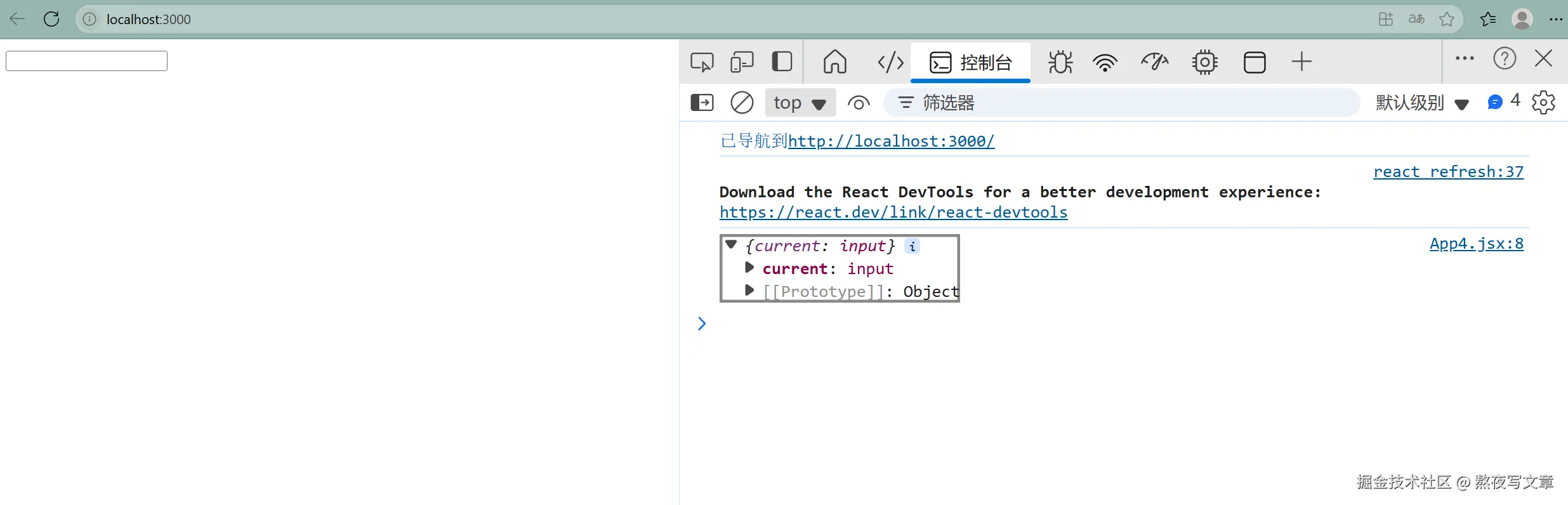Open the DevTools Welcome home tab

click(835, 62)
